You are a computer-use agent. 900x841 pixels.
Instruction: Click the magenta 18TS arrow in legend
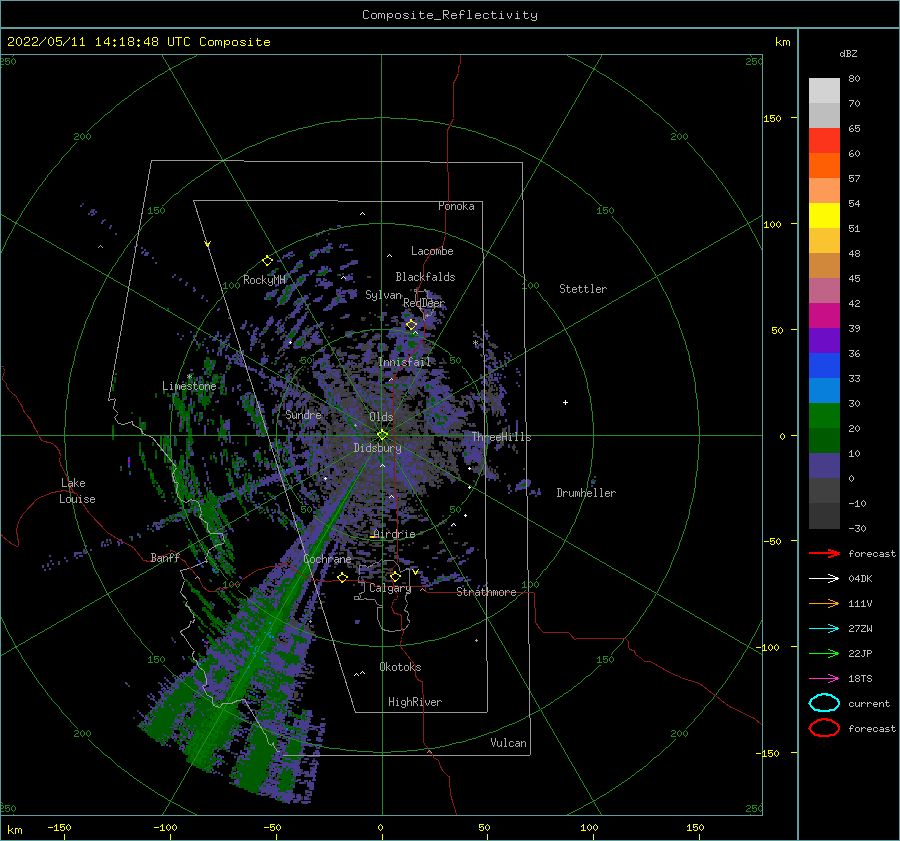click(824, 679)
